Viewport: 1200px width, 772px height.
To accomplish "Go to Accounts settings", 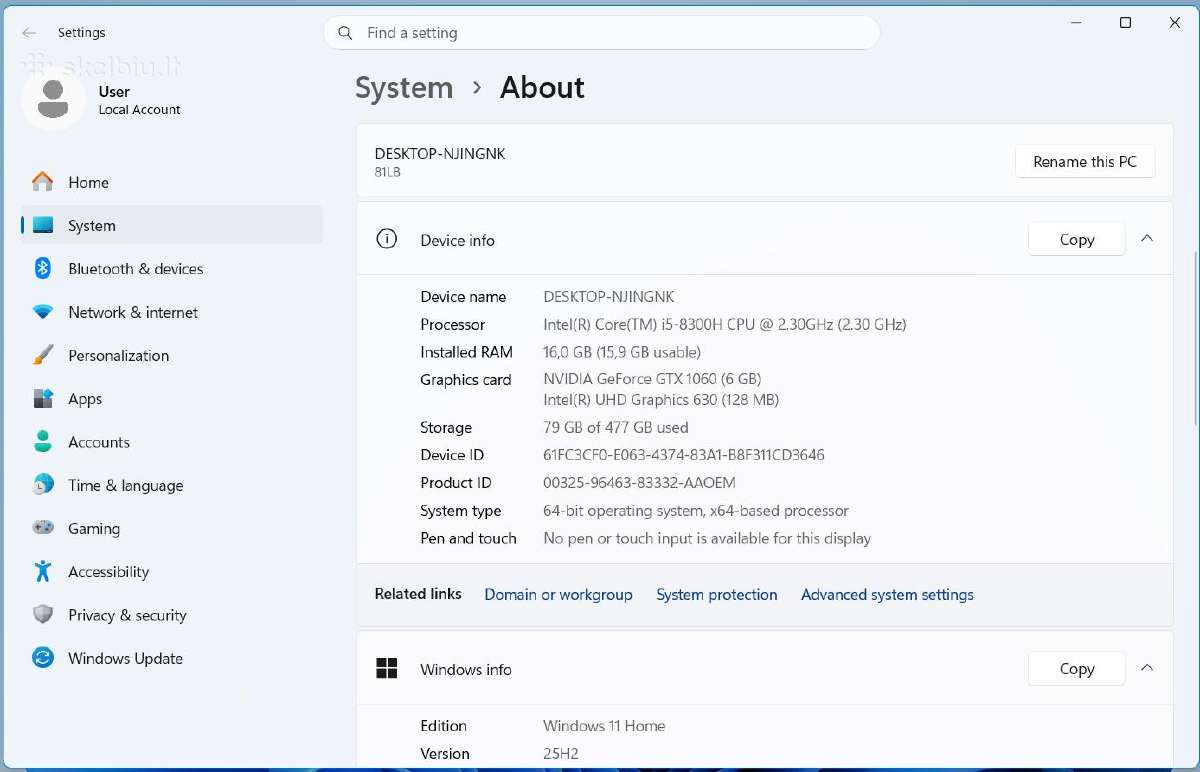I will click(x=172, y=441).
